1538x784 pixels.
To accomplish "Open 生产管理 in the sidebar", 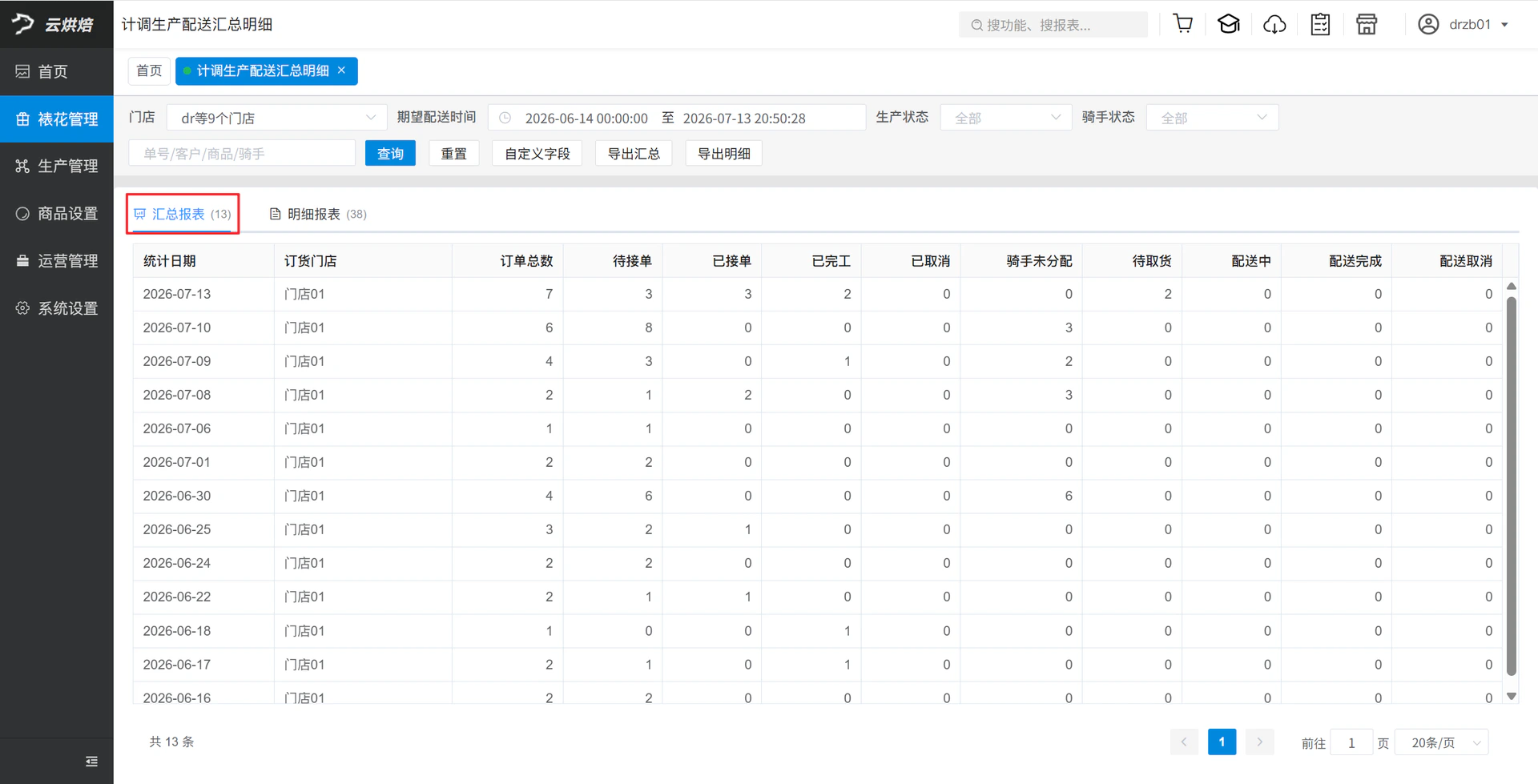I will pos(57,166).
